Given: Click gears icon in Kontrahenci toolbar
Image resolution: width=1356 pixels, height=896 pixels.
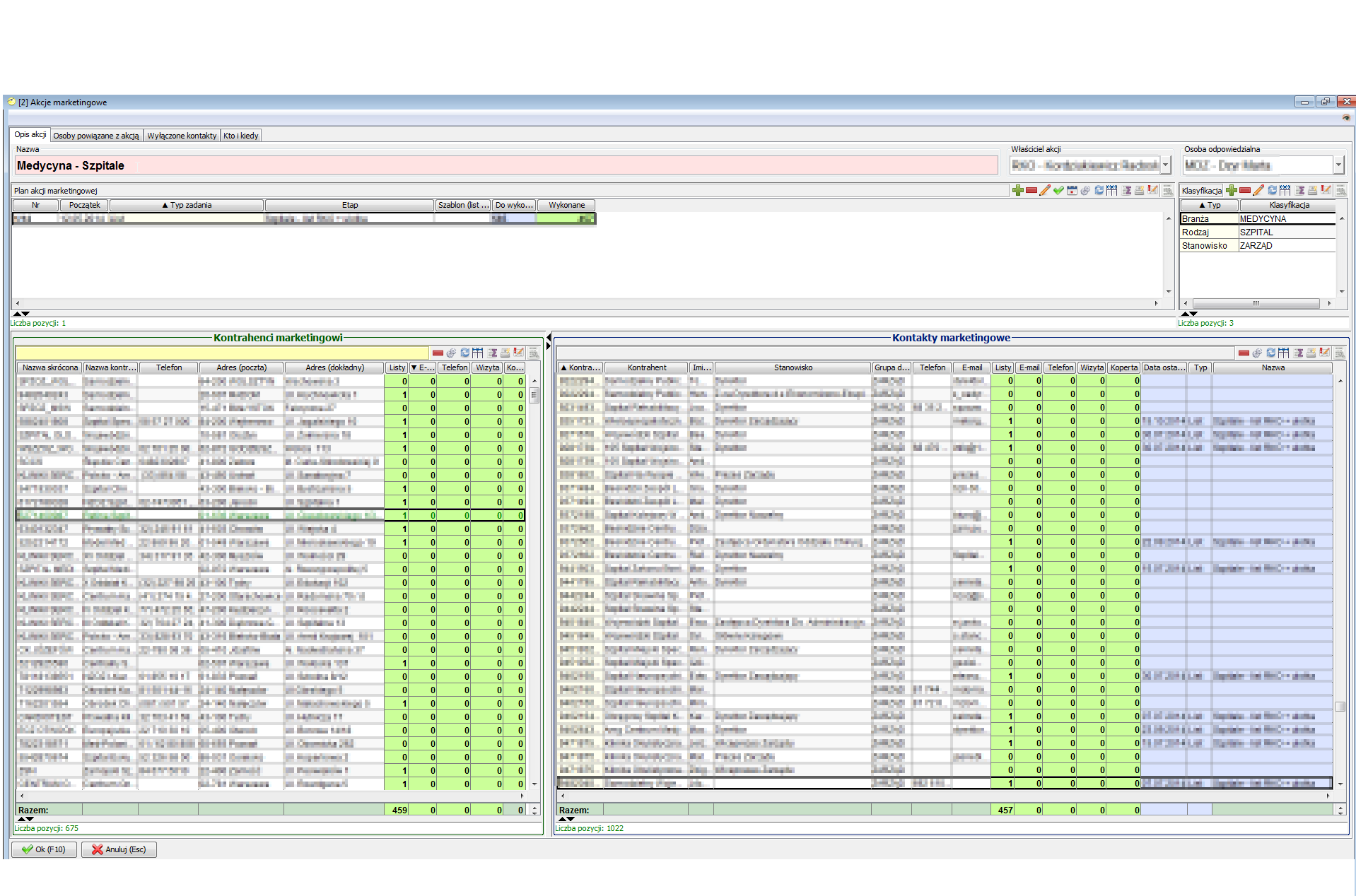Looking at the screenshot, I should pyautogui.click(x=451, y=353).
